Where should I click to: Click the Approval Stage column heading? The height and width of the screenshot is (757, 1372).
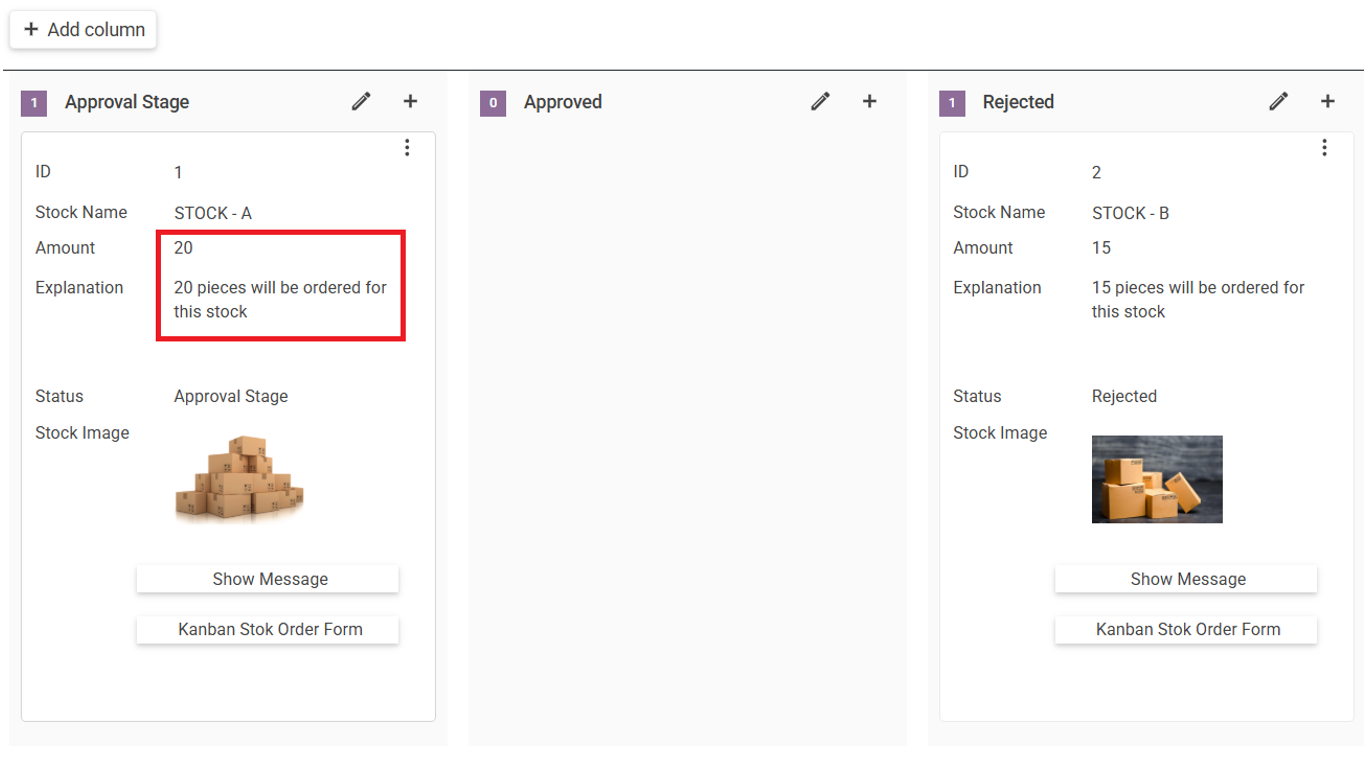(x=127, y=102)
